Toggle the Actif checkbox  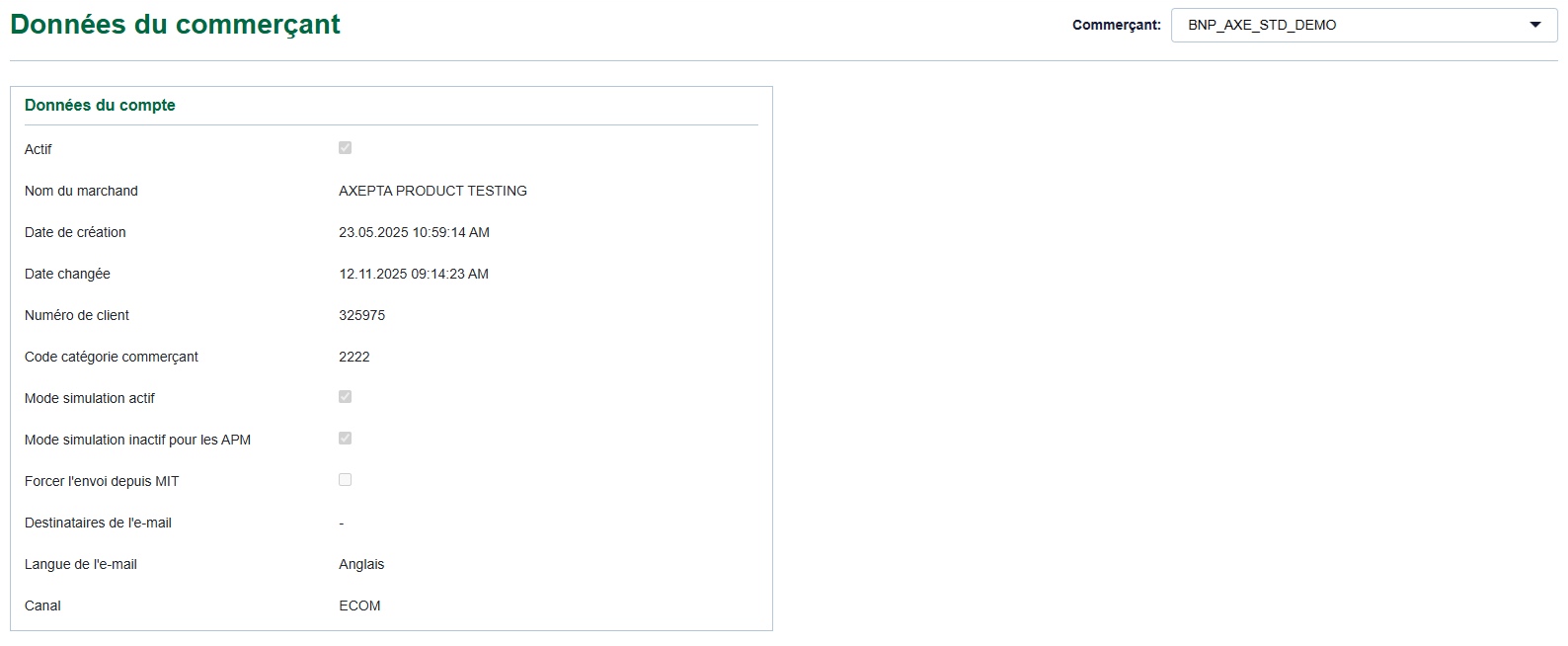point(345,148)
